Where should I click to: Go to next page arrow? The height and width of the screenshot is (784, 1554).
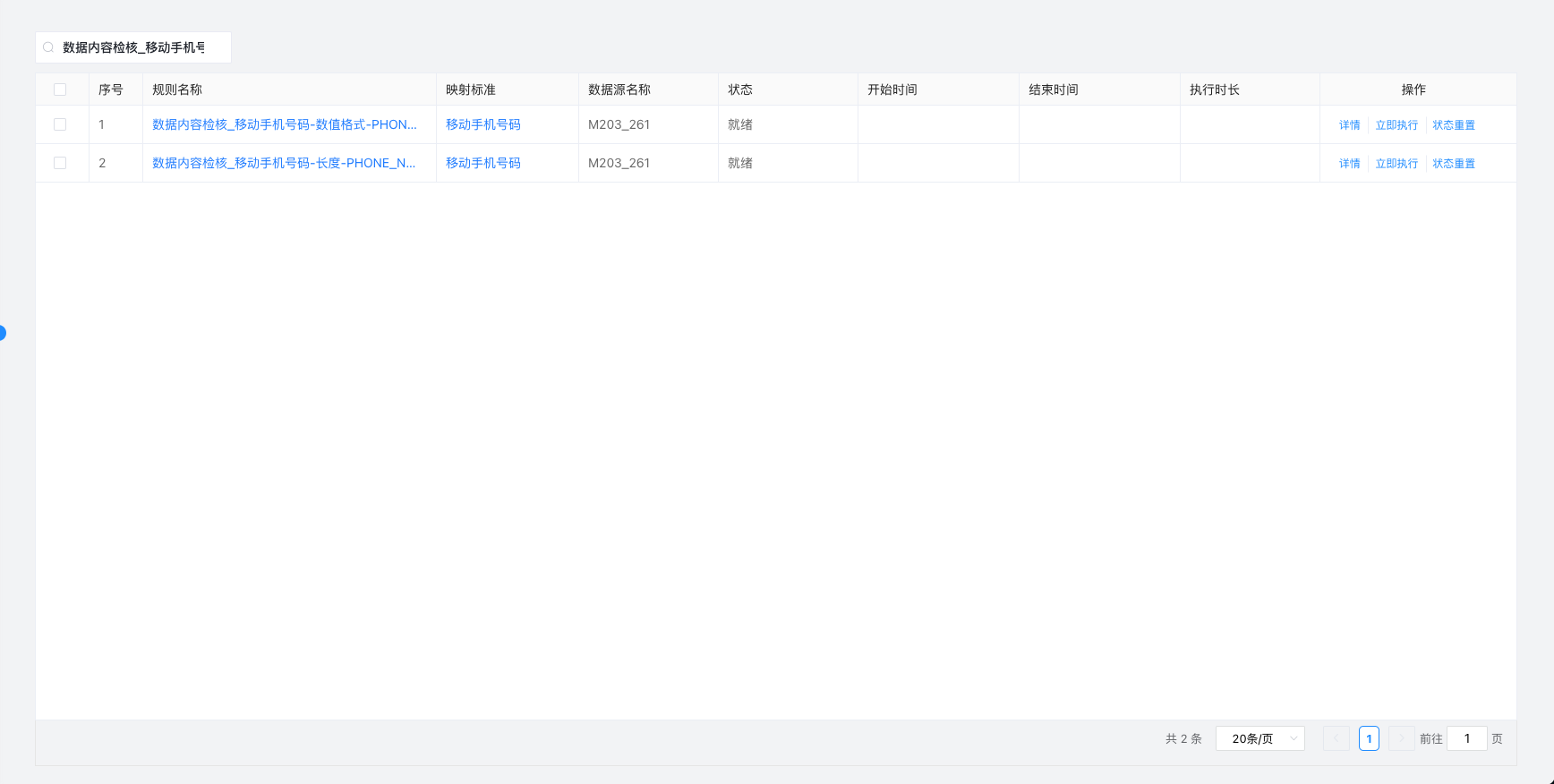point(1401,738)
